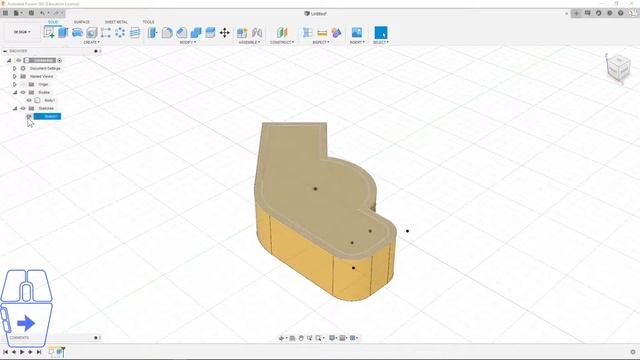Image resolution: width=640 pixels, height=360 pixels.
Task: Select the Create Sketch tool
Action: 49,32
